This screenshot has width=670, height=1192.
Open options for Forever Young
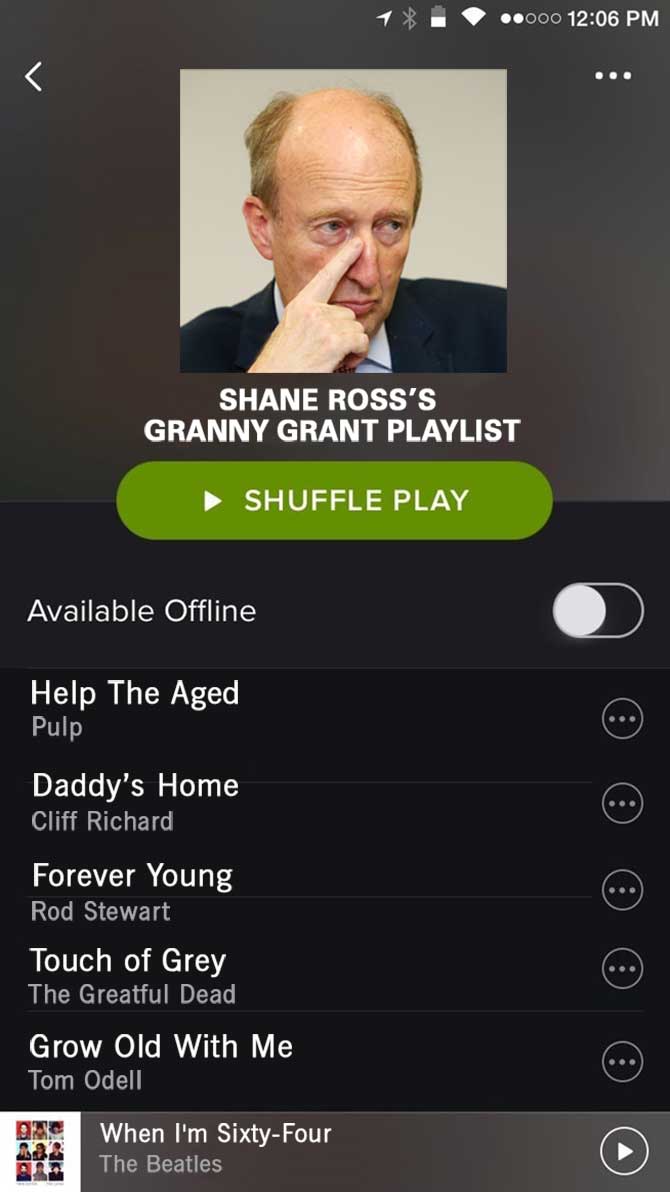tap(622, 889)
